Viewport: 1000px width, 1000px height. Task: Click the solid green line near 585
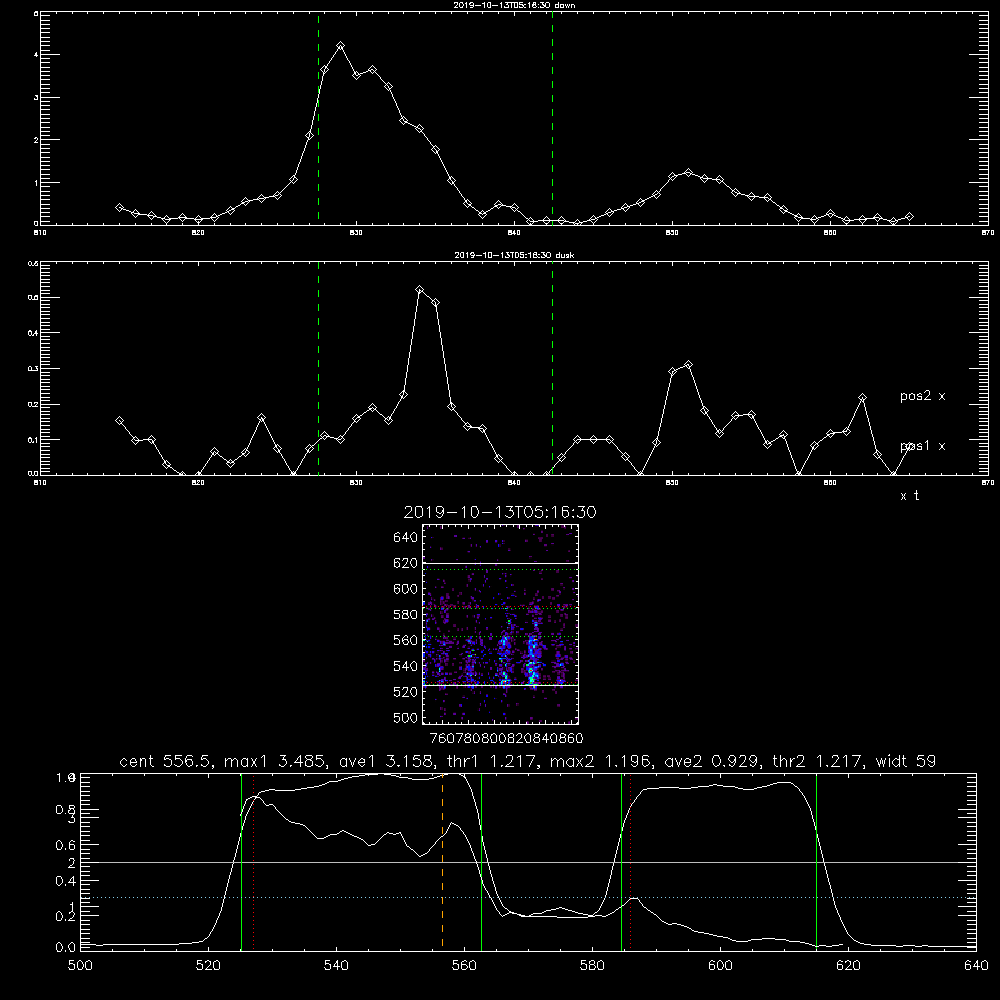point(621,861)
